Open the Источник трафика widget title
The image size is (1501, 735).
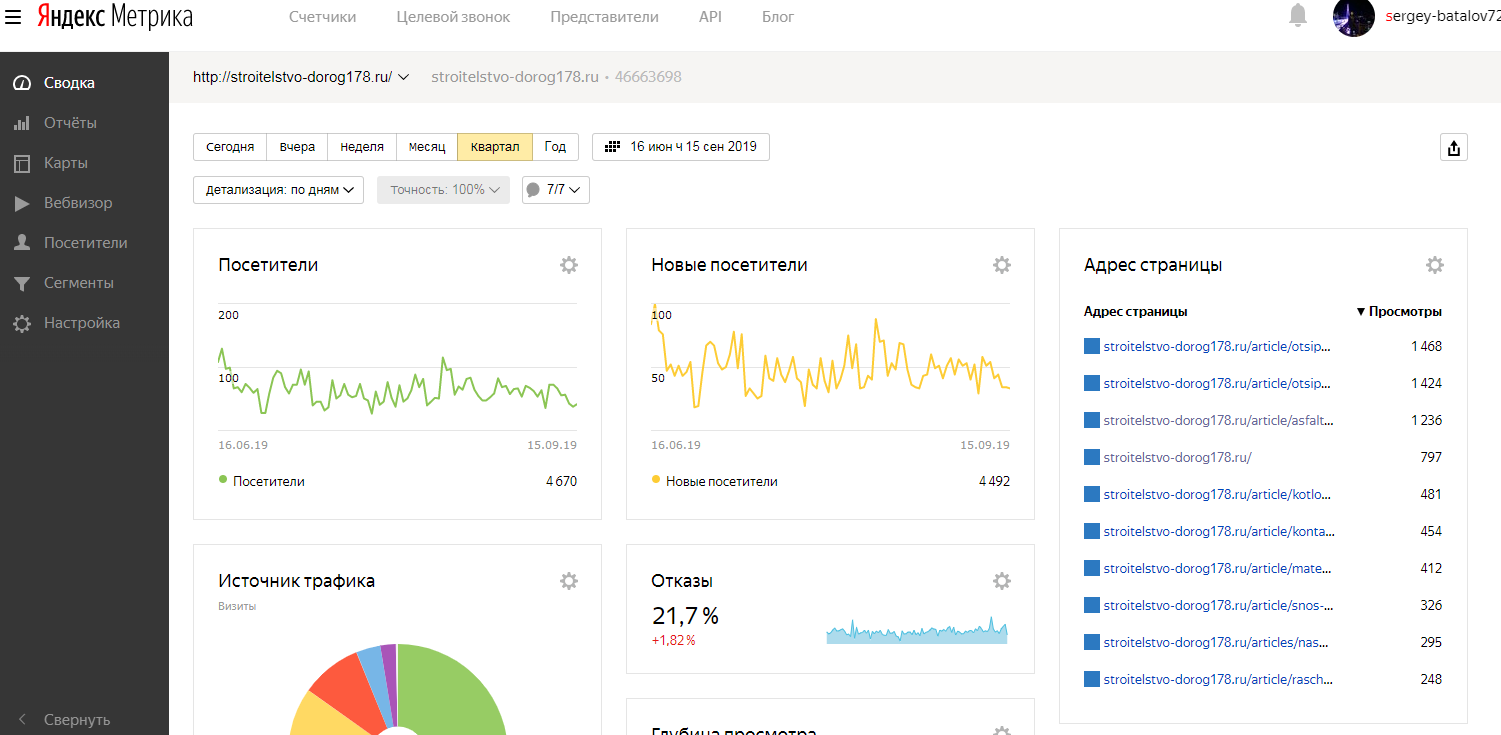[x=297, y=581]
